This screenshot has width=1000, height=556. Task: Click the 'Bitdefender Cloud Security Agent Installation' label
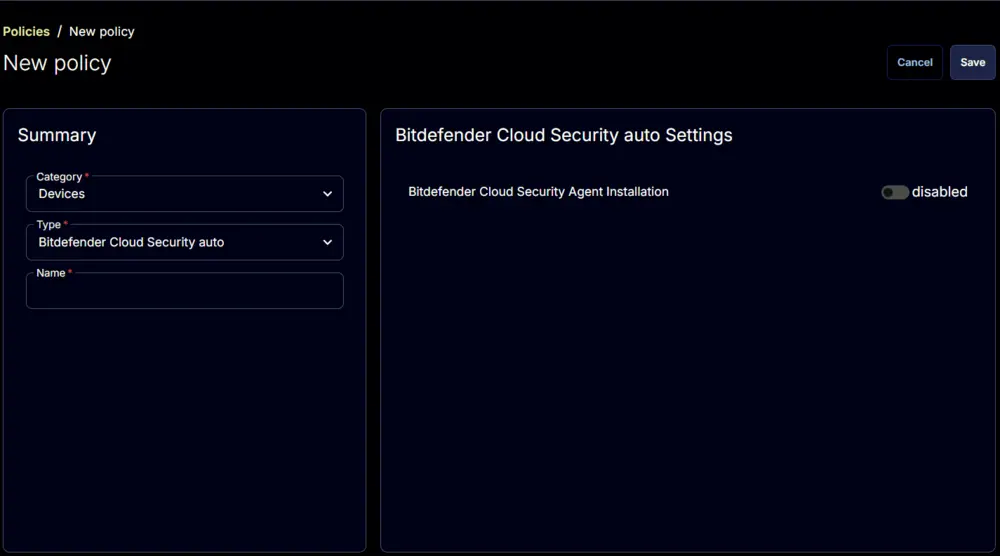[x=538, y=192]
